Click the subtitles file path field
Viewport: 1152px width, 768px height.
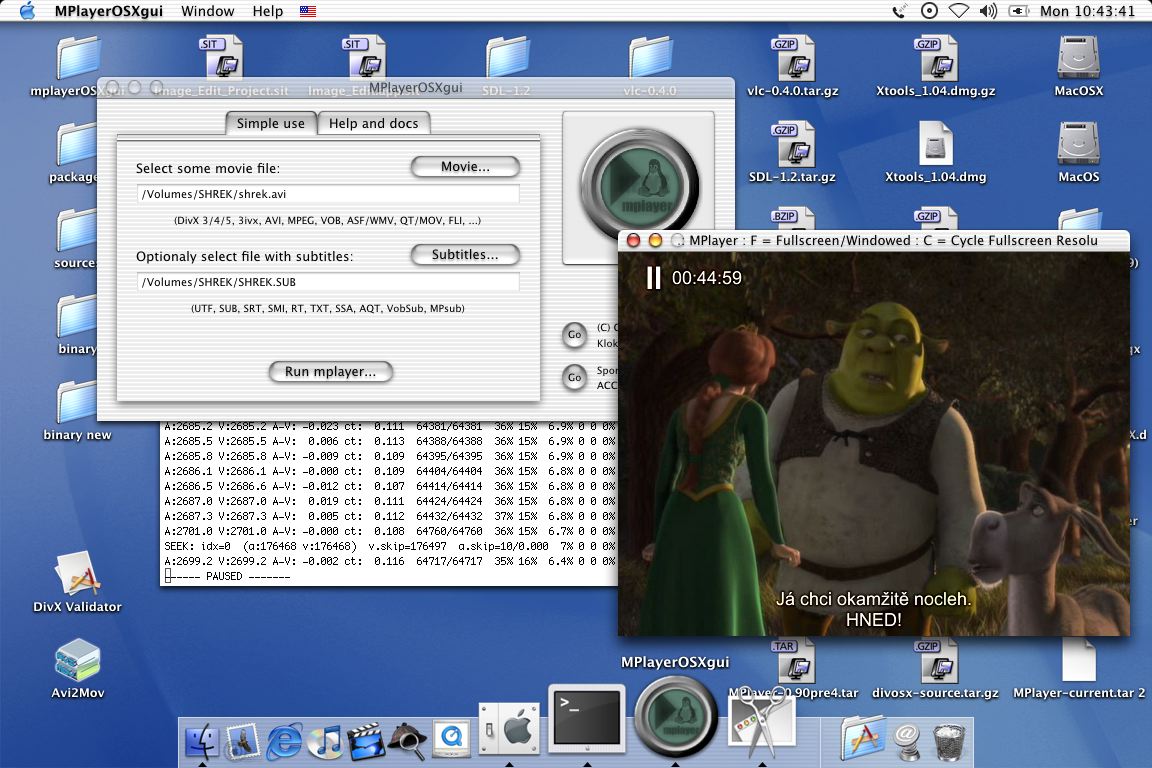[x=328, y=282]
